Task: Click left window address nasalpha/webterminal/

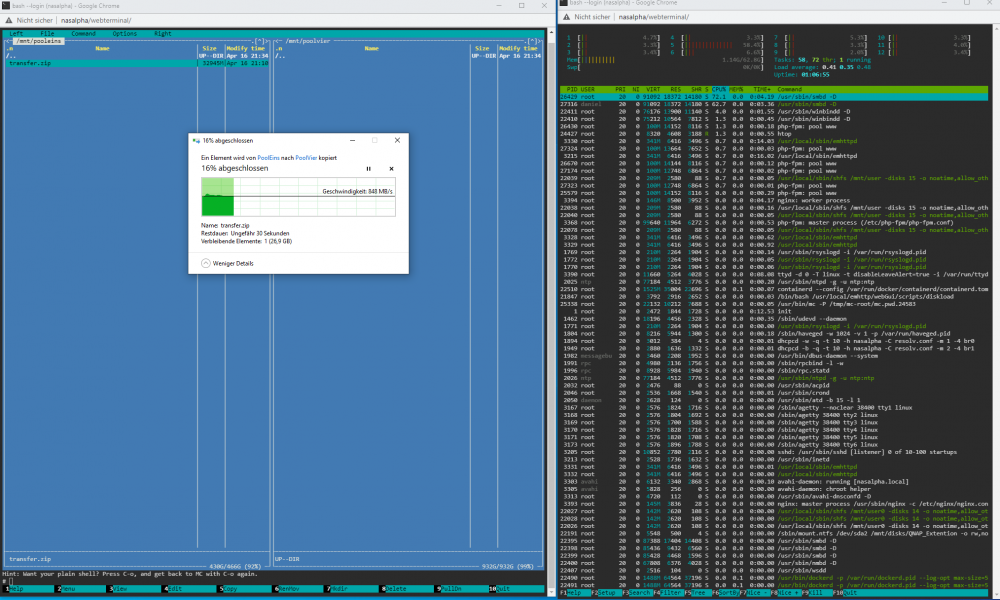Action: [x=96, y=20]
